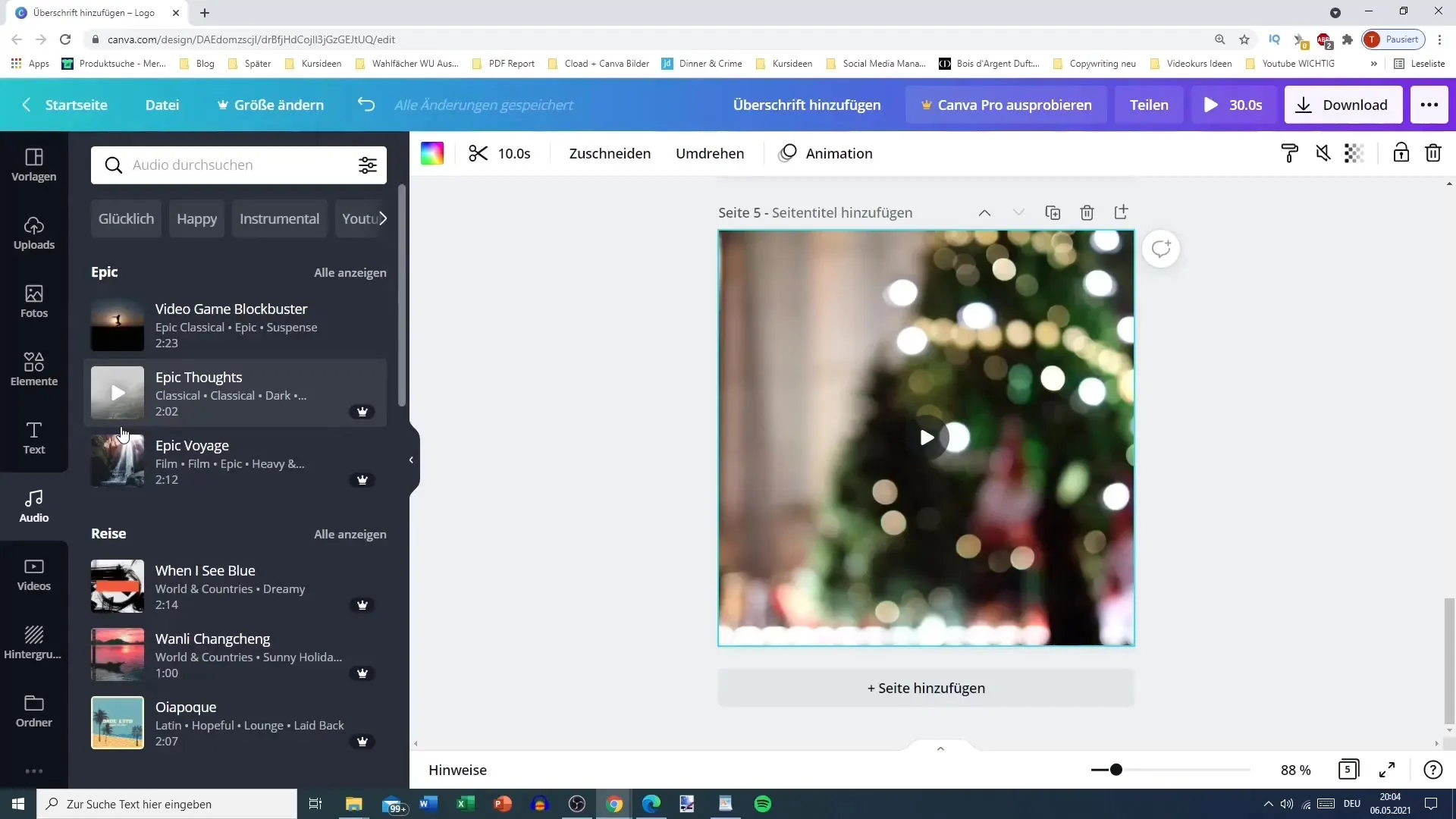1456x819 pixels.
Task: Select the Elements panel icon
Action: (34, 368)
